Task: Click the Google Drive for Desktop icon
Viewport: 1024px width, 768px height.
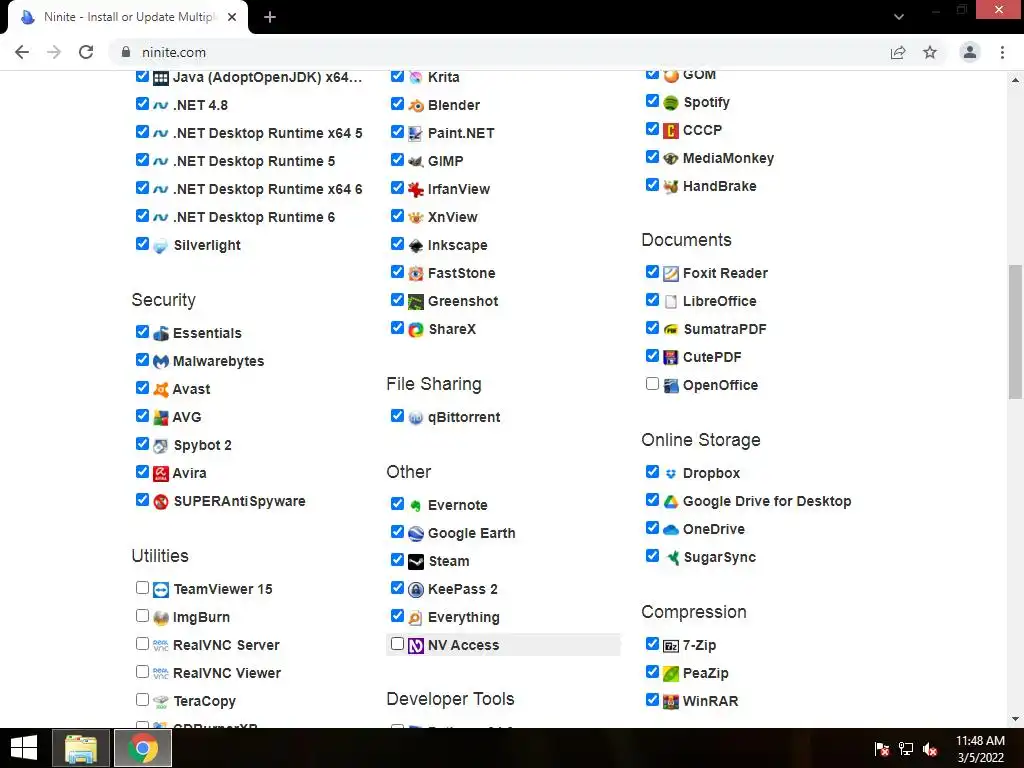Action: [x=671, y=502]
